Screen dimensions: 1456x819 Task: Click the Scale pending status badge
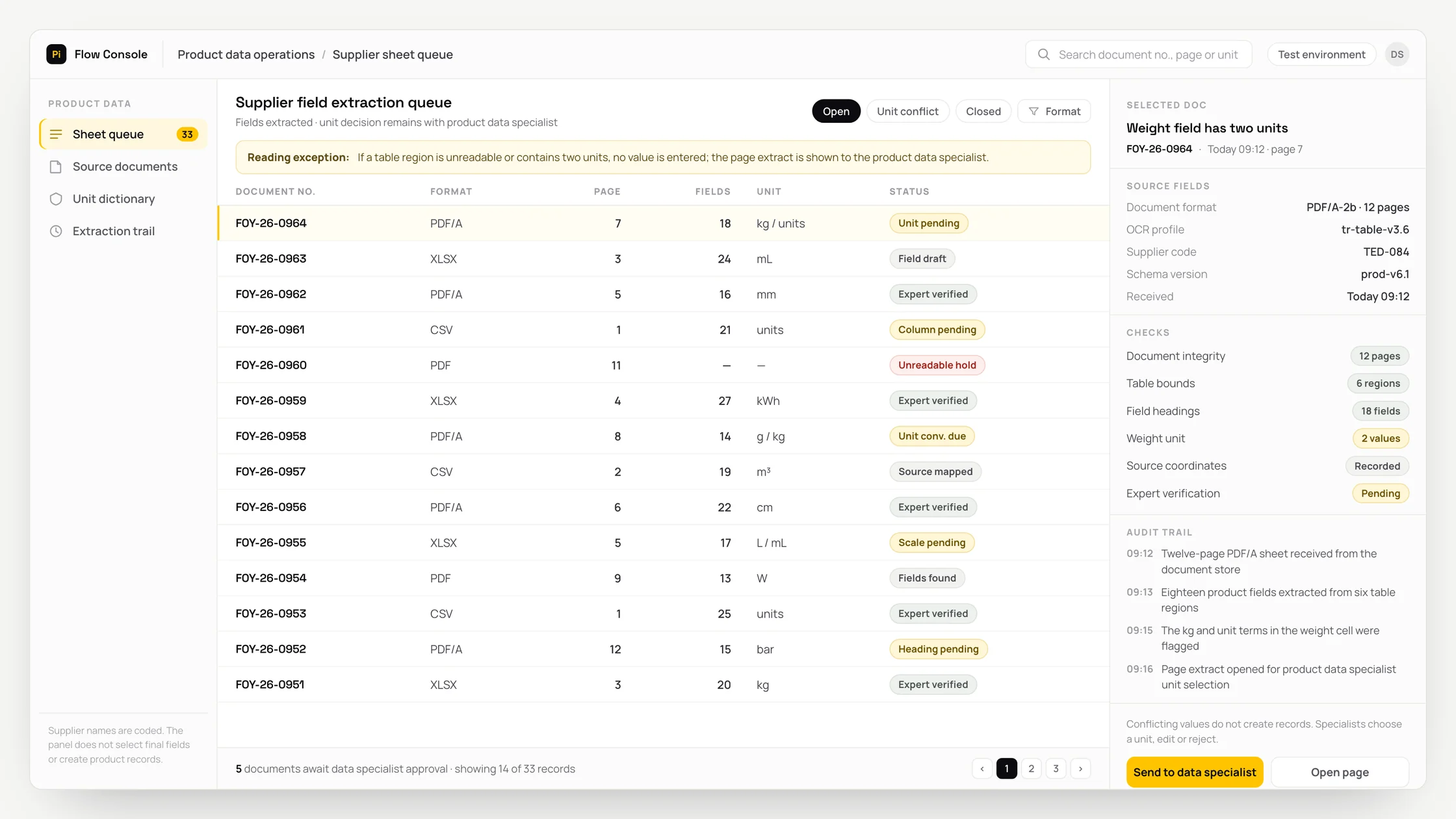click(x=931, y=542)
